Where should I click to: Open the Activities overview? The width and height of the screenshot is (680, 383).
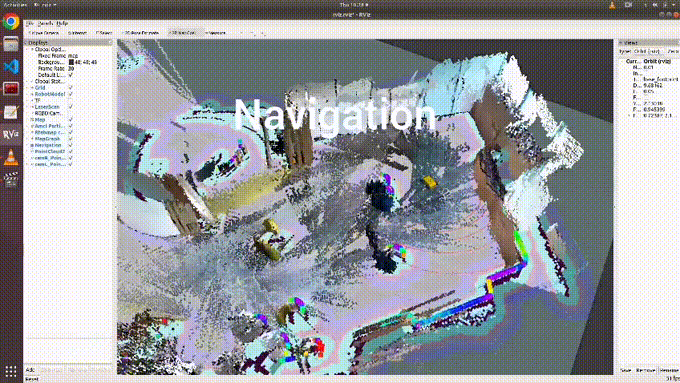[14, 5]
